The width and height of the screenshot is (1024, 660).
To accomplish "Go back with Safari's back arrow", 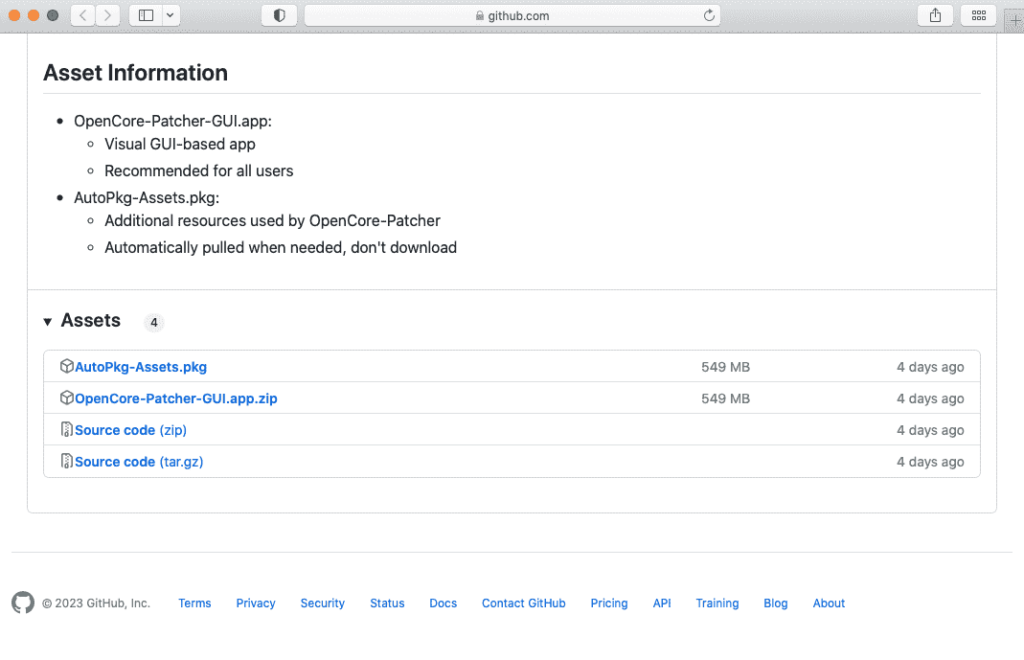I will click(x=83, y=15).
